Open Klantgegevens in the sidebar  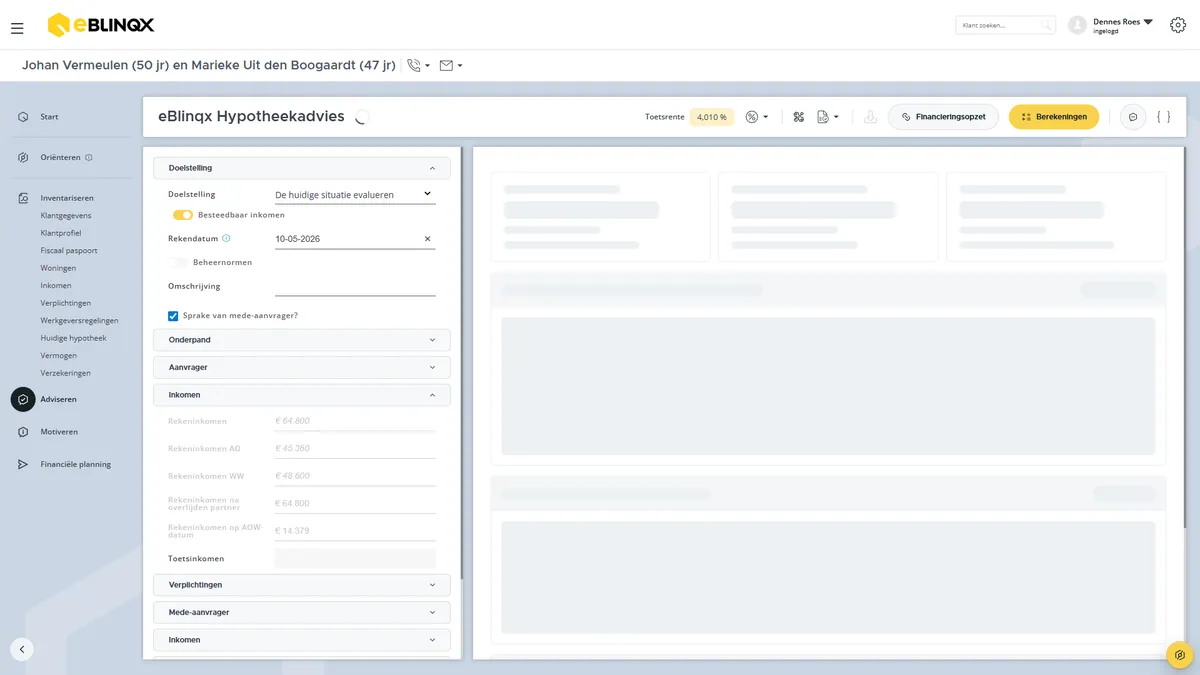point(66,215)
